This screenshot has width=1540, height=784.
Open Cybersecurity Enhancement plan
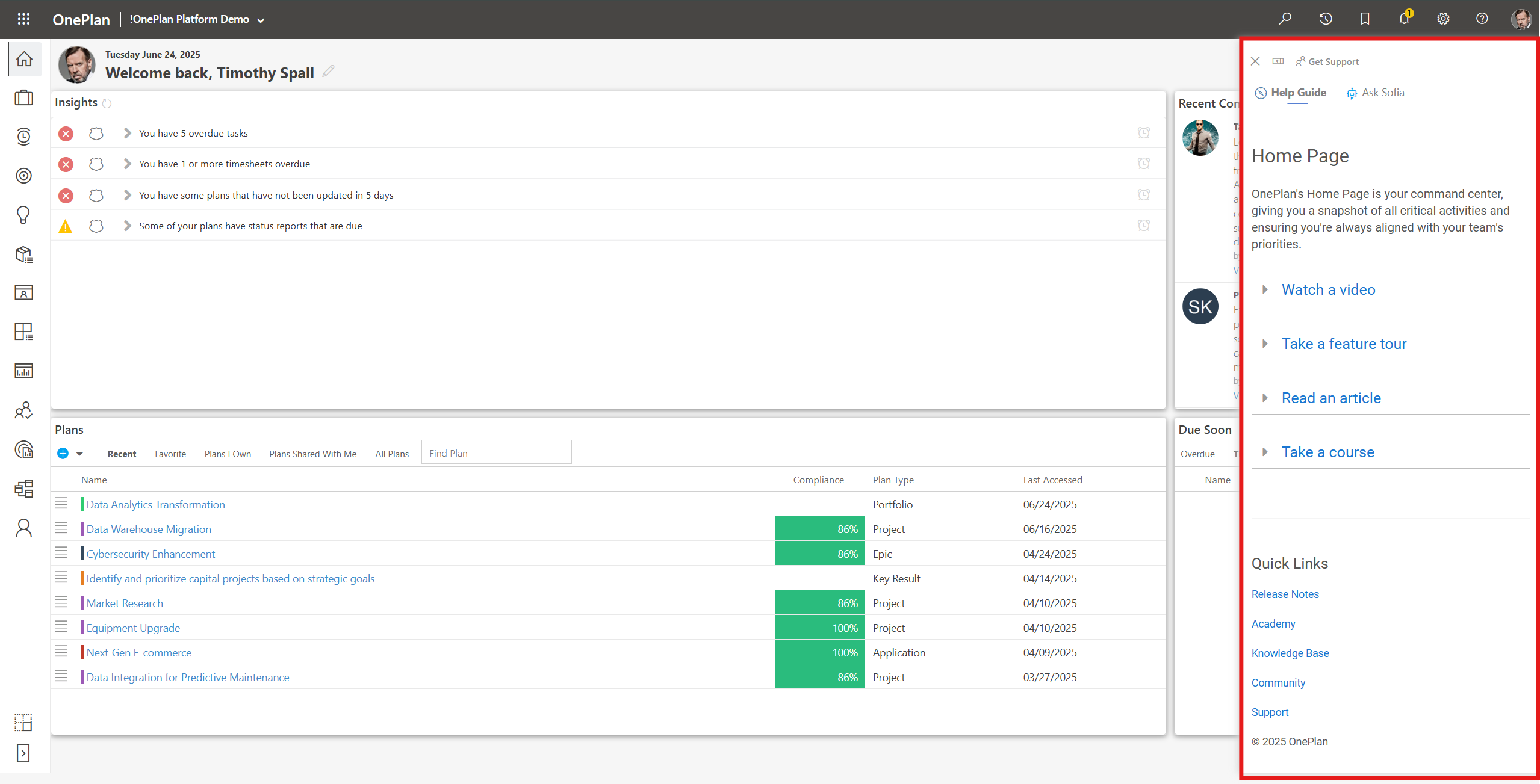(151, 554)
